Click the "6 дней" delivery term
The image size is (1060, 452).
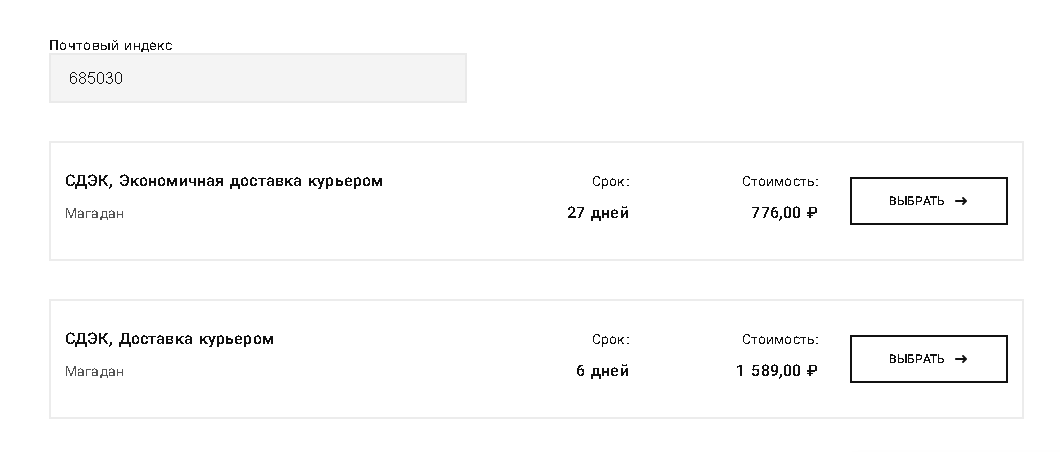pyautogui.click(x=603, y=371)
